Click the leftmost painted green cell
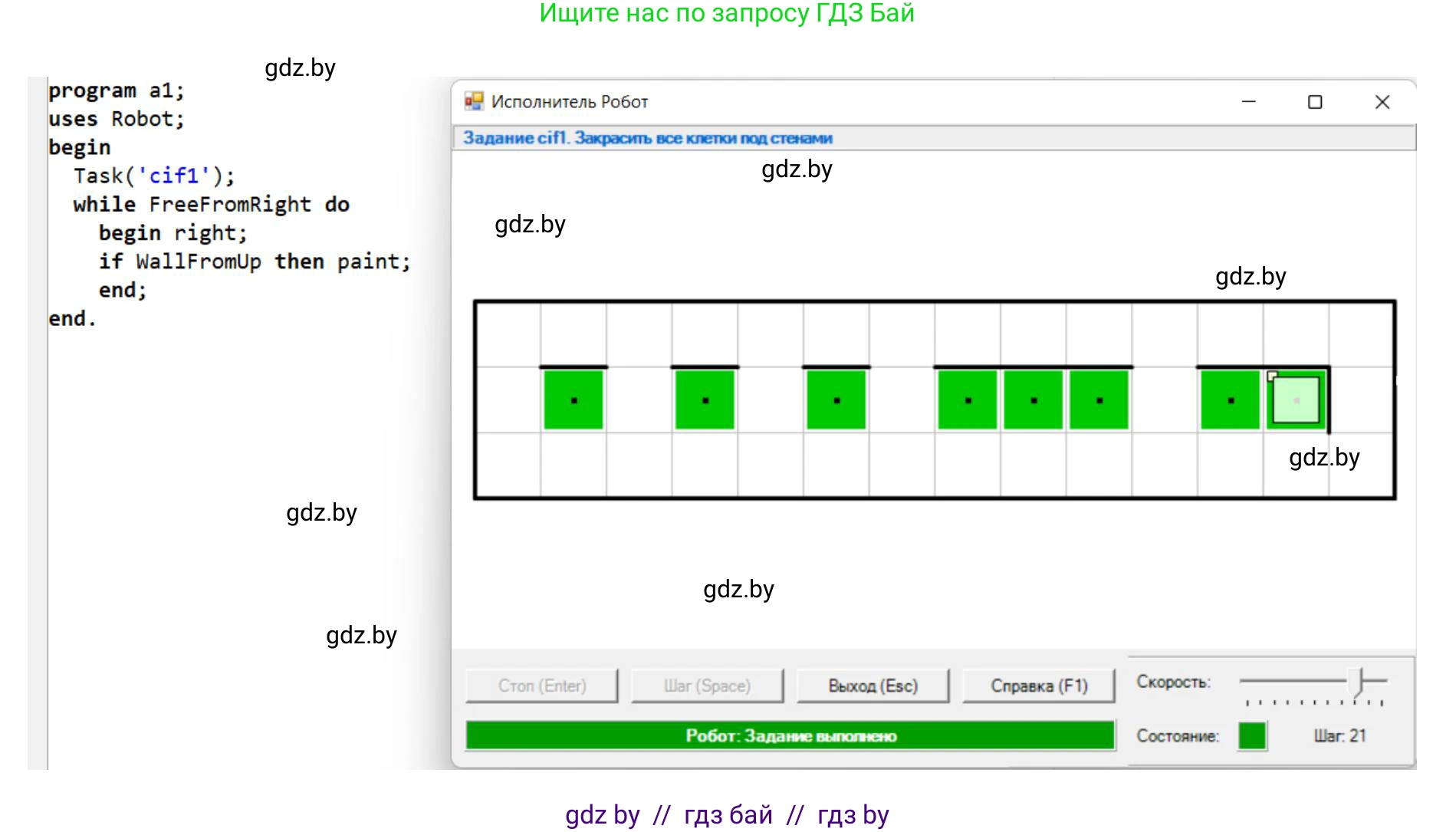This screenshot has height=832, width=1456. (x=574, y=400)
